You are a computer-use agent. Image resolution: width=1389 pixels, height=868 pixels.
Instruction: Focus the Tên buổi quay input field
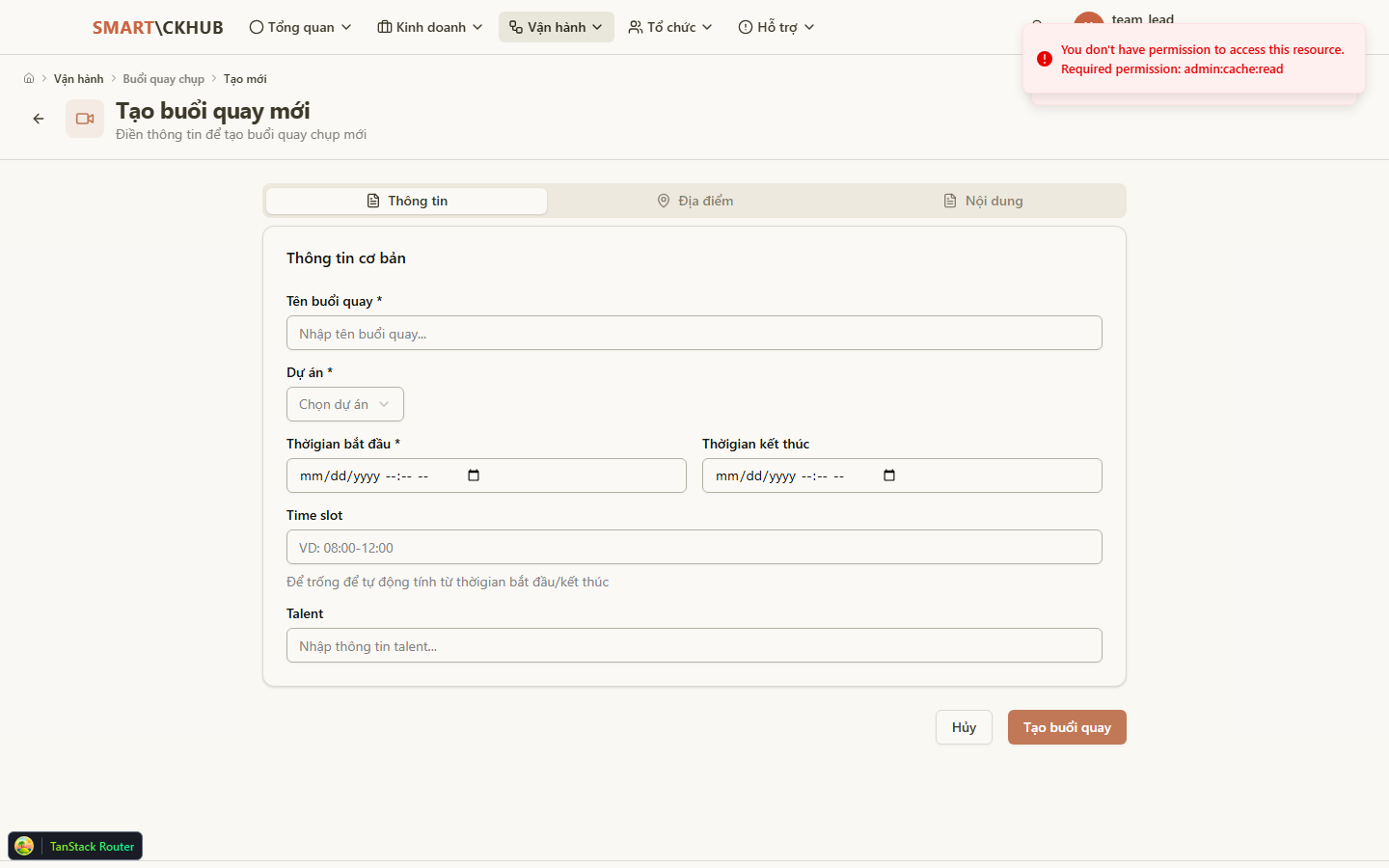pos(694,334)
